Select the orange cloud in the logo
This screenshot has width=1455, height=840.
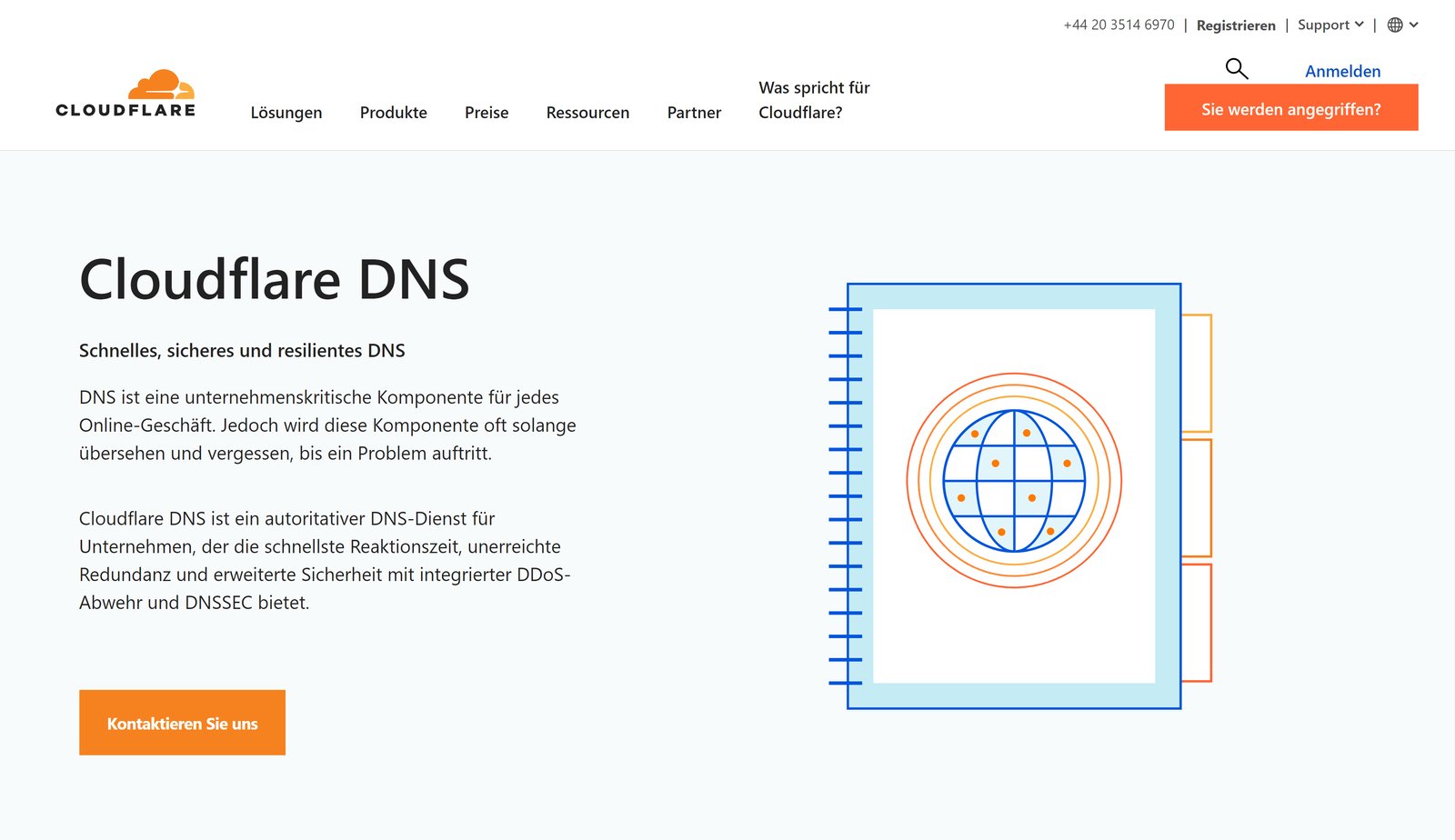pos(162,84)
